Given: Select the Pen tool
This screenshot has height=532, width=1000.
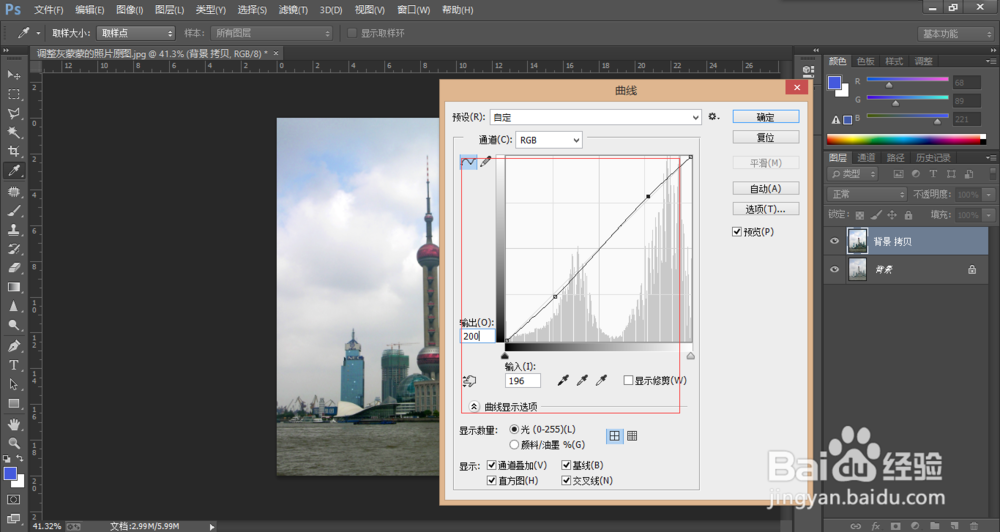Looking at the screenshot, I should point(13,346).
